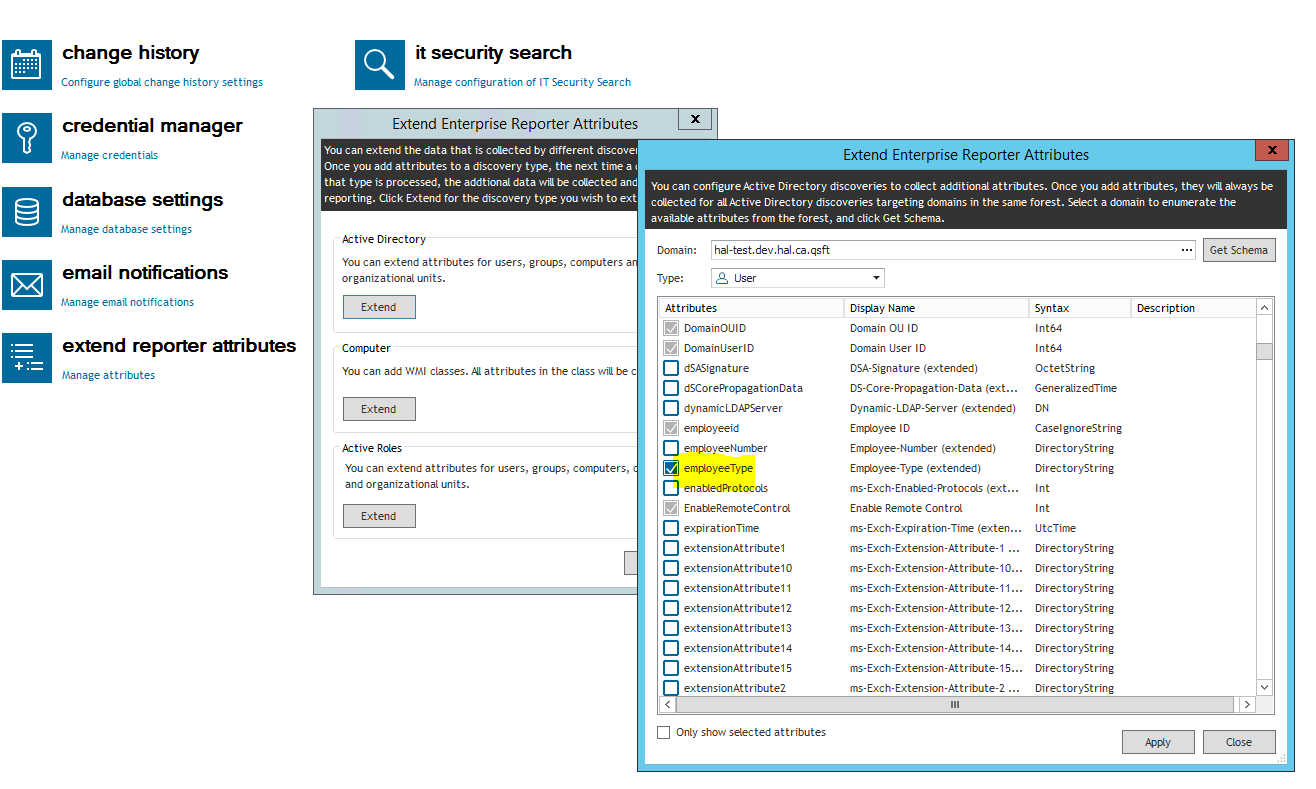Check the extensionAttribute2 checkbox
Screen dimensions: 1316x789
(x=671, y=688)
